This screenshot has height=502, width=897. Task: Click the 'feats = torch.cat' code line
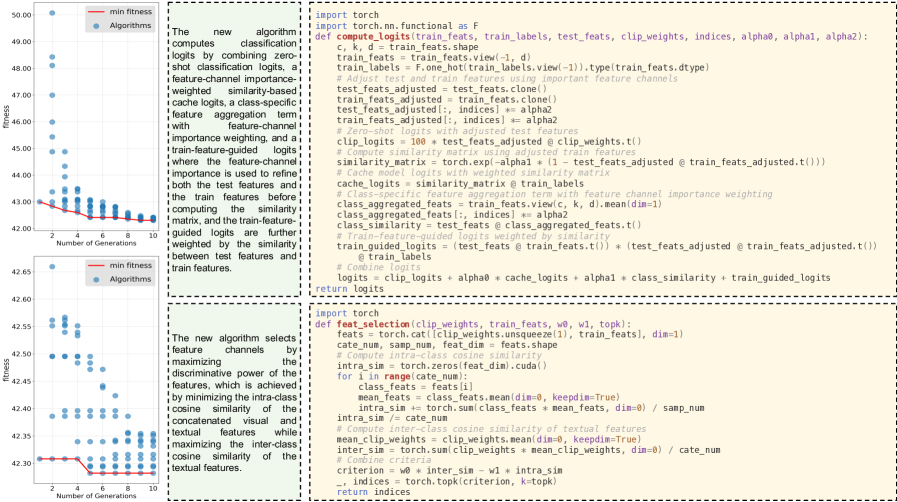tap(510, 334)
